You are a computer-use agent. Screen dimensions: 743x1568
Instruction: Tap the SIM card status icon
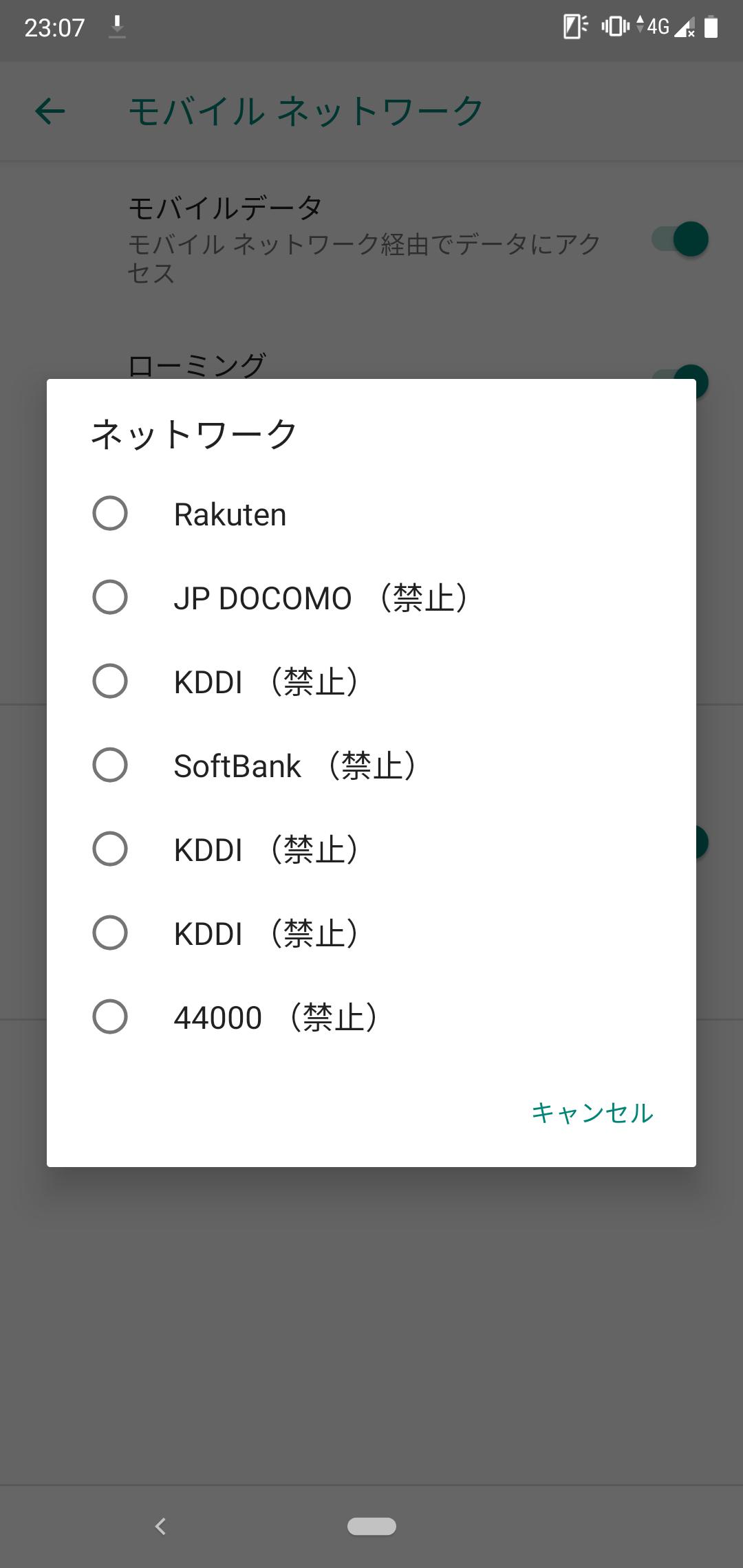click(x=575, y=27)
